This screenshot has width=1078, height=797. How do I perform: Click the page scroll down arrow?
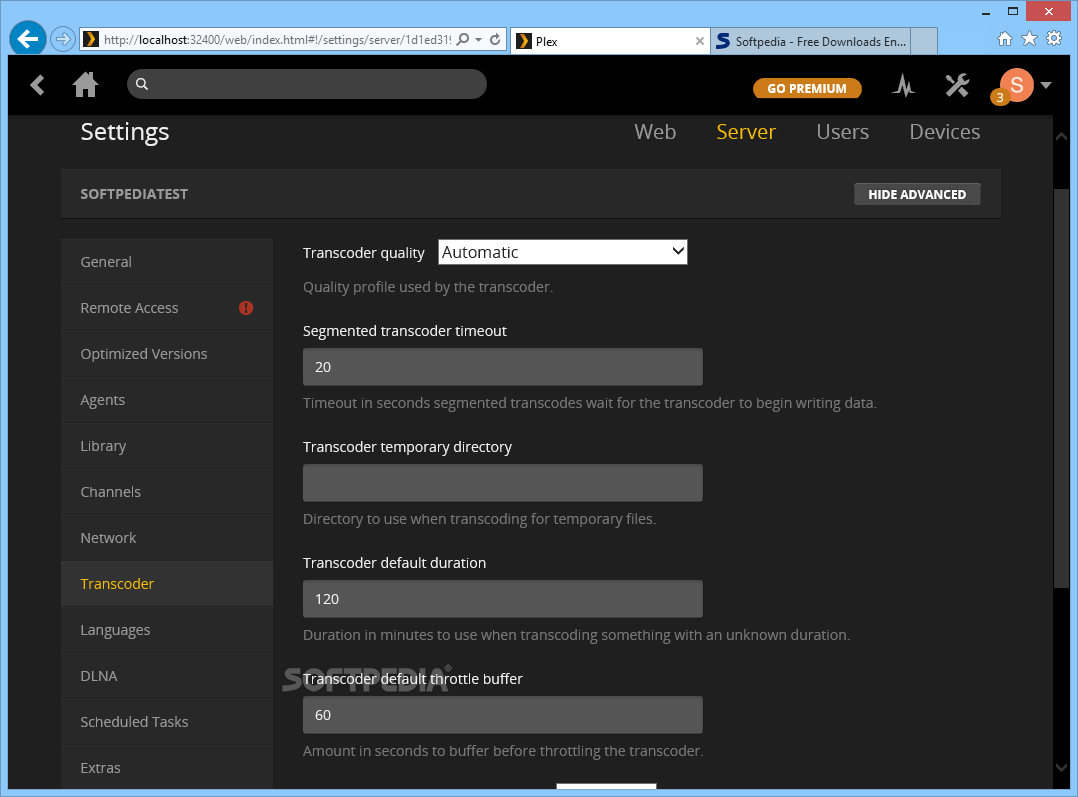coord(1062,767)
